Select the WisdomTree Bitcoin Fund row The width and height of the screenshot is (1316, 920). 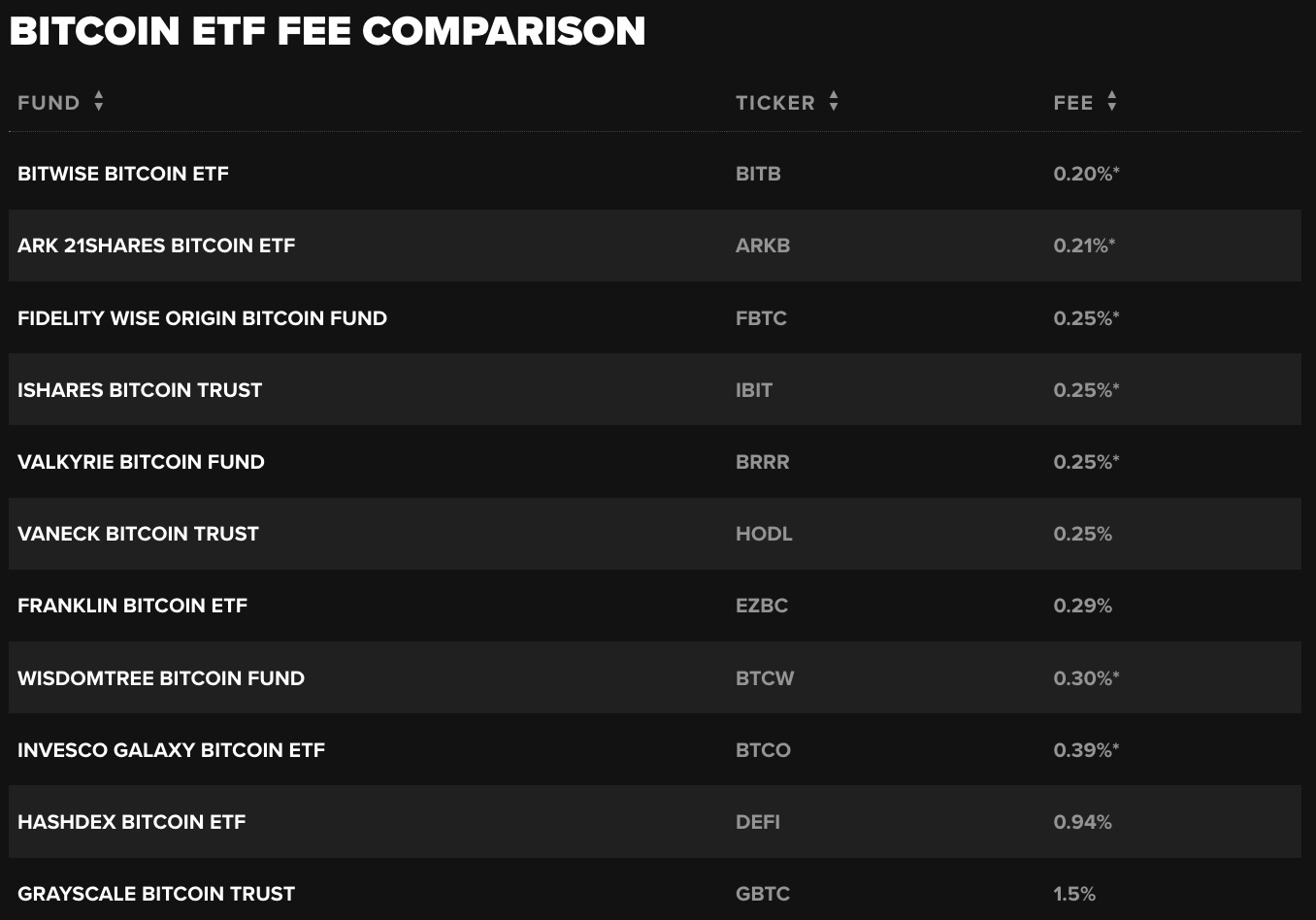(655, 677)
